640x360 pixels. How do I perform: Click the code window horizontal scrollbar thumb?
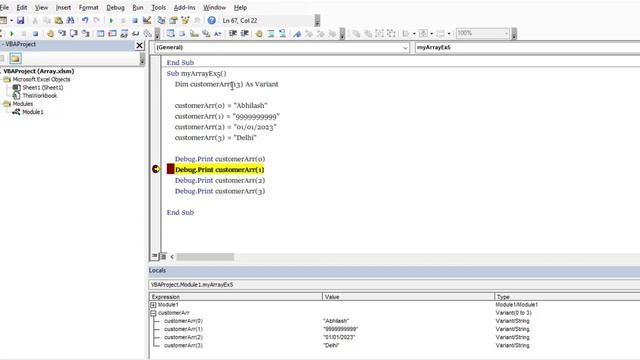(205, 256)
